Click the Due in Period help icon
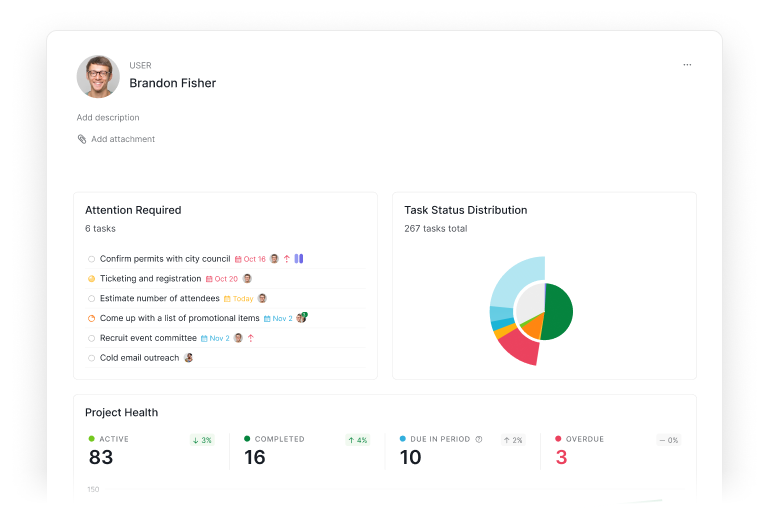The width and height of the screenshot is (768, 508). [479, 439]
